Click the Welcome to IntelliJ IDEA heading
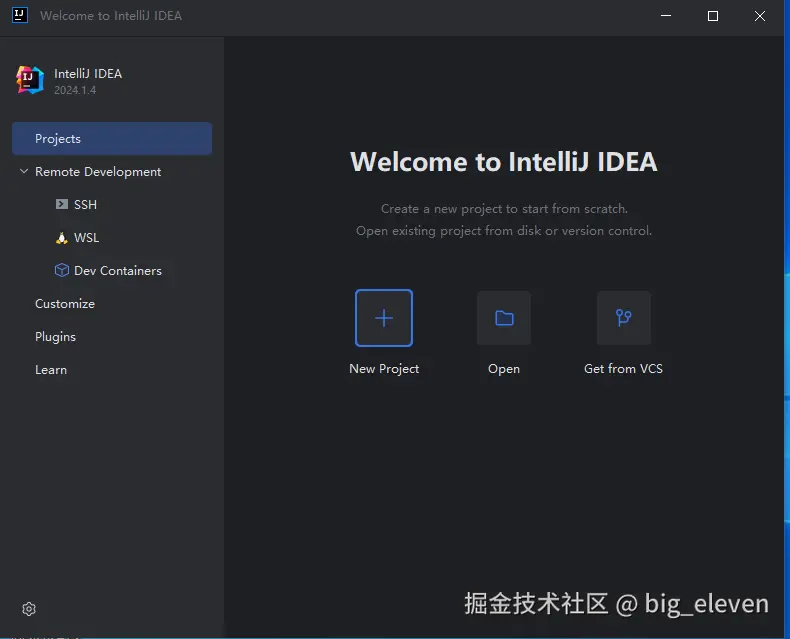The height and width of the screenshot is (639, 790). tap(504, 162)
